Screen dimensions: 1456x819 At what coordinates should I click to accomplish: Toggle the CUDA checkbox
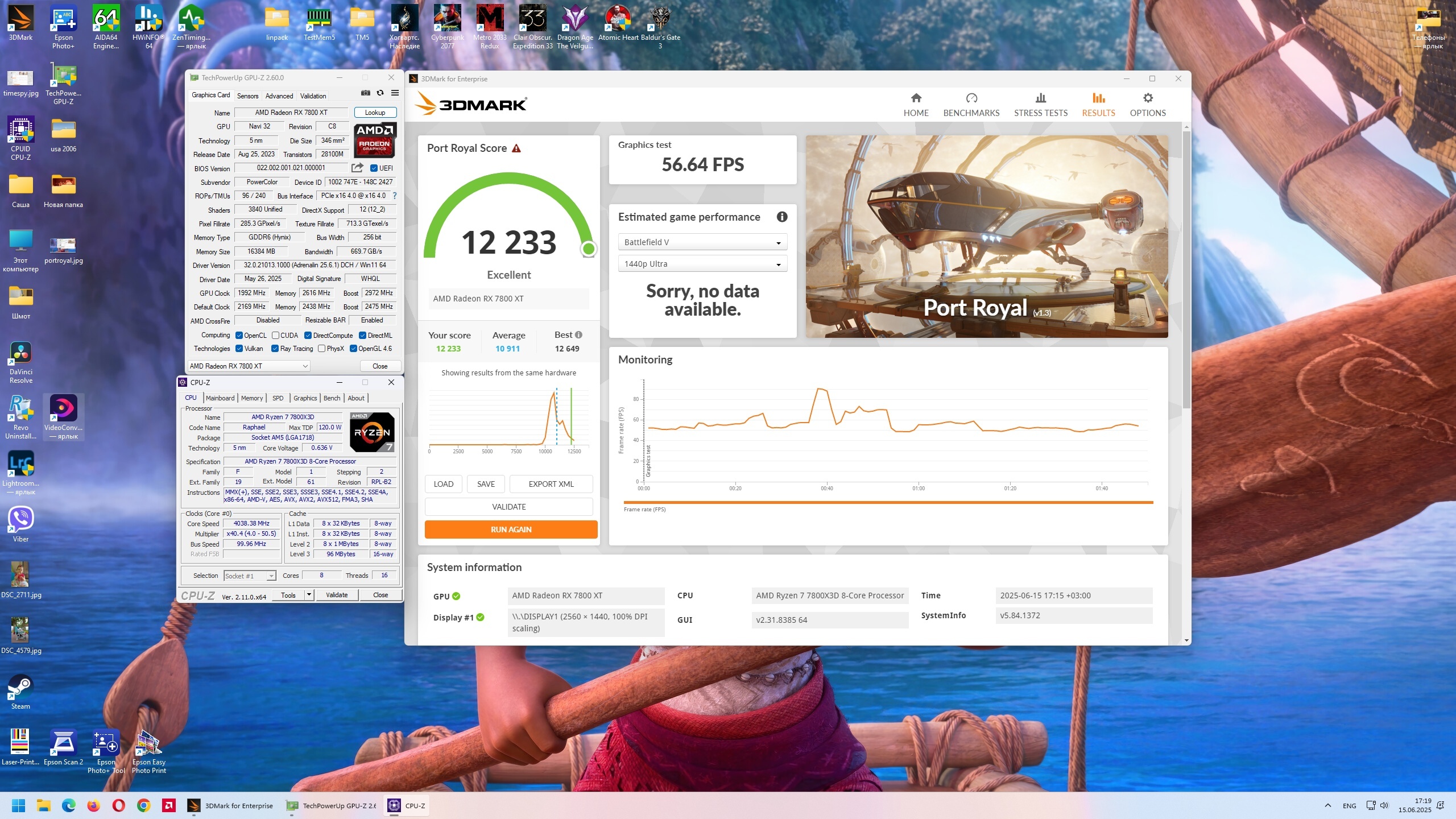click(x=275, y=336)
